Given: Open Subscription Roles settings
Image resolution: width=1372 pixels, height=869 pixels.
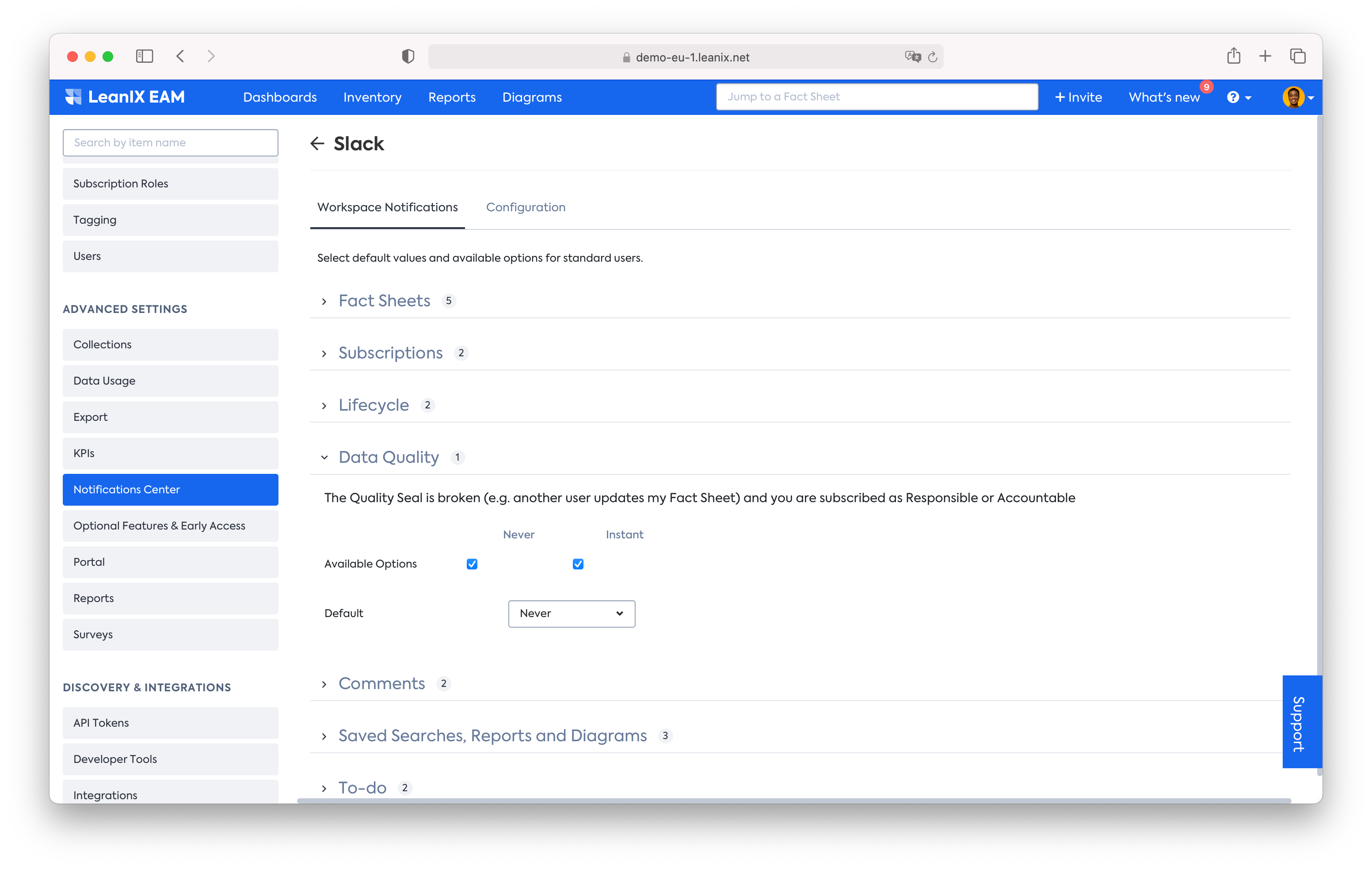Looking at the screenshot, I should [x=170, y=183].
